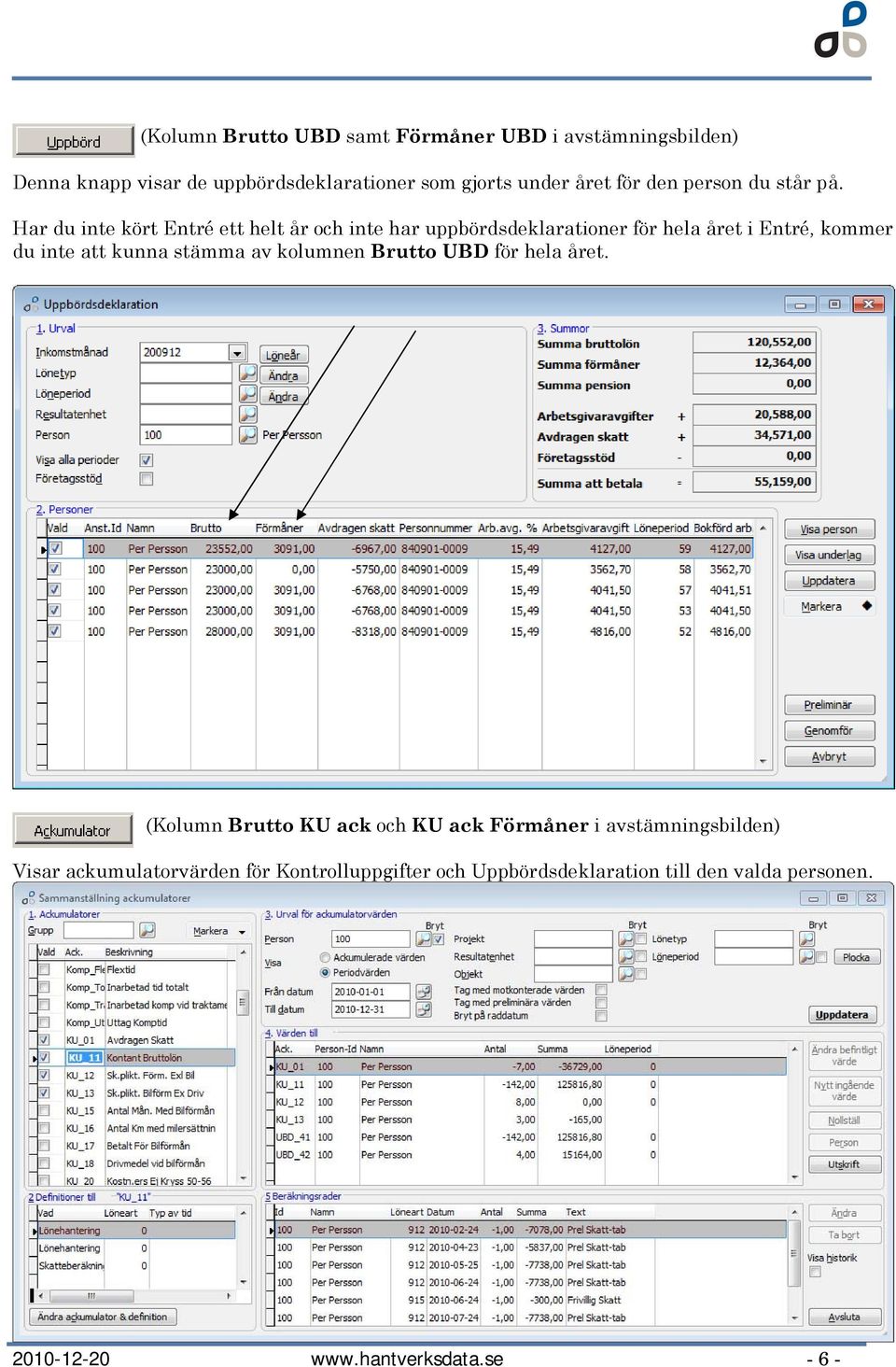Image resolution: width=896 pixels, height=1367 pixels.
Task: Open the Markera menu in Uppbördsdeklaration
Action: coord(830,607)
